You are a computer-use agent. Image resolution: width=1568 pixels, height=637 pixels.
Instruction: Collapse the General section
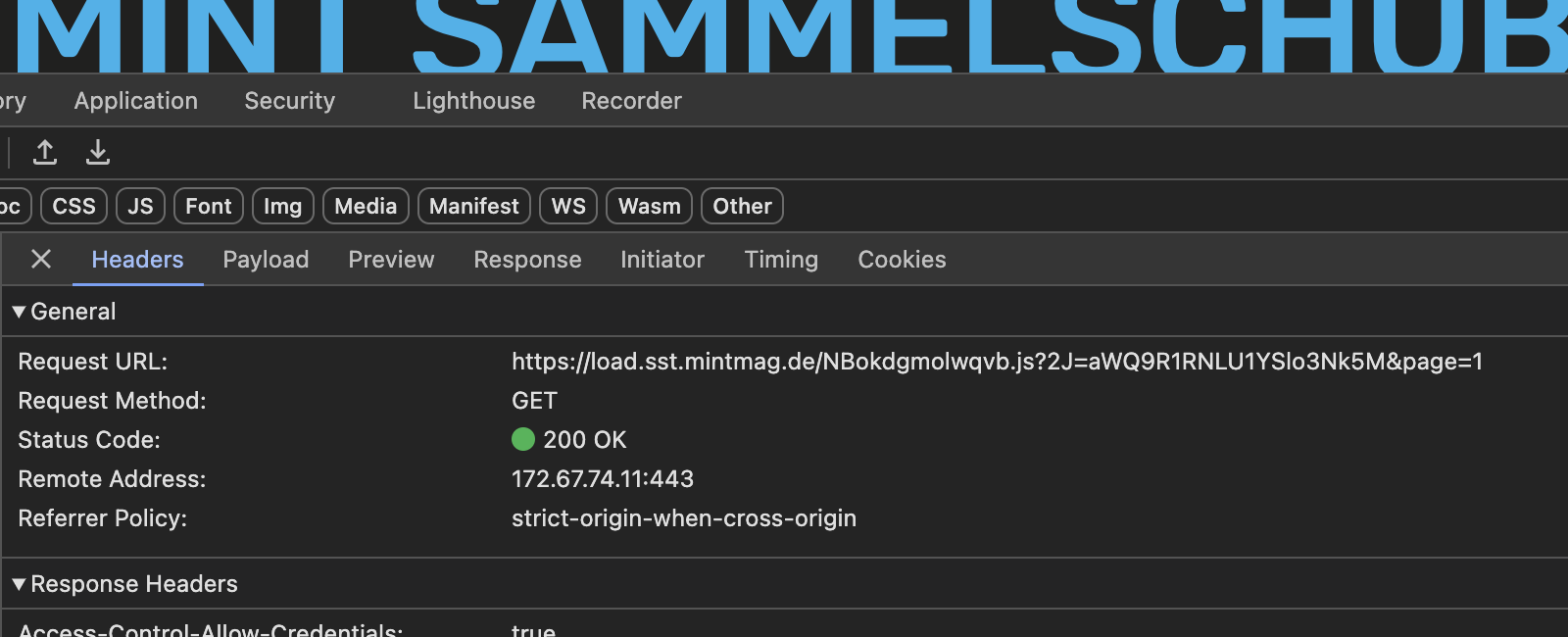[x=64, y=312]
